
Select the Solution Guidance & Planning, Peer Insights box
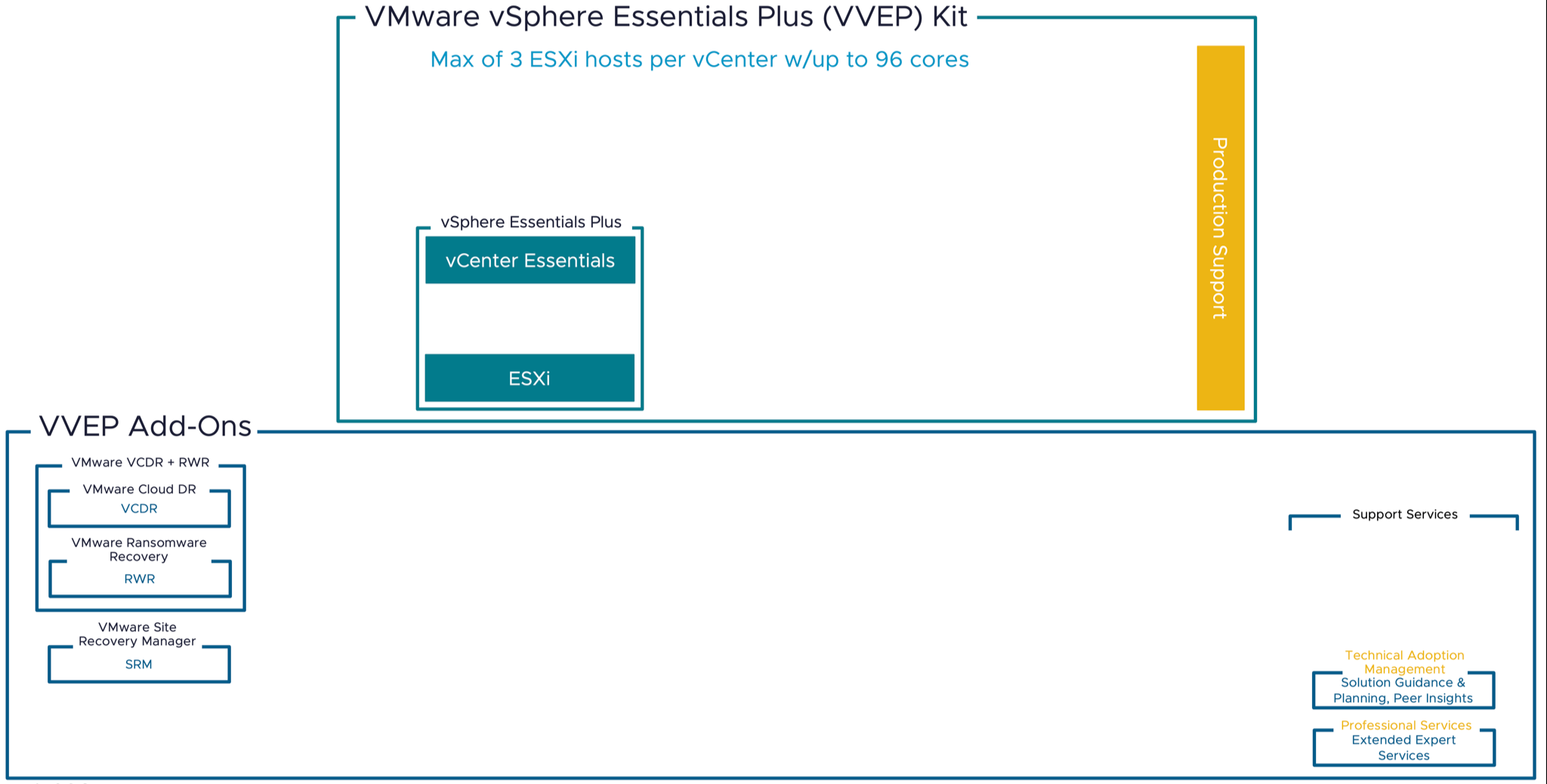tap(1403, 690)
